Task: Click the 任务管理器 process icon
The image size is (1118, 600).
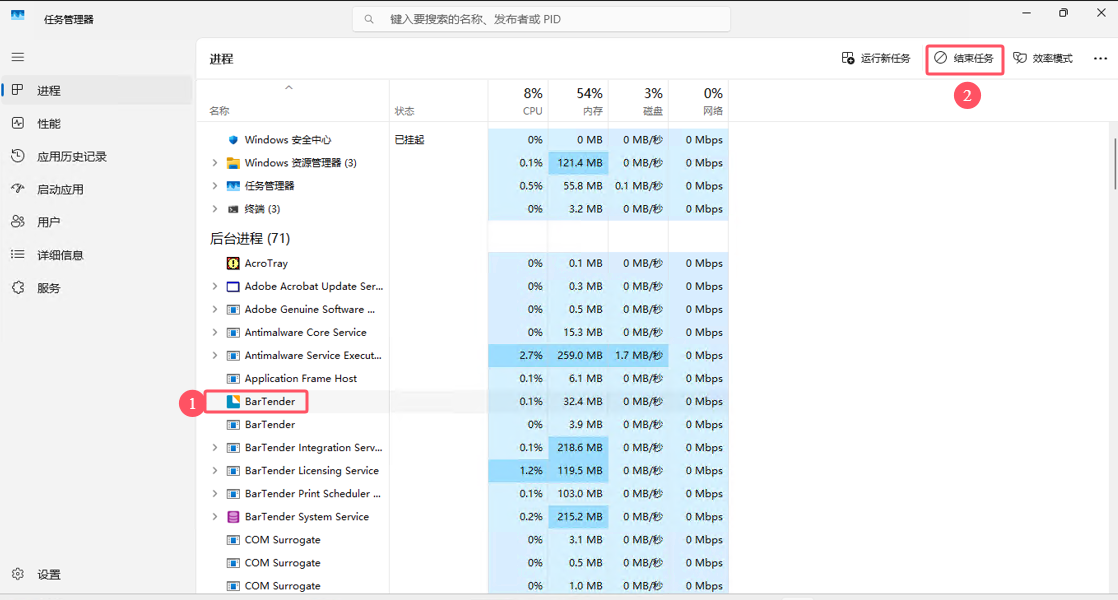Action: (x=233, y=185)
